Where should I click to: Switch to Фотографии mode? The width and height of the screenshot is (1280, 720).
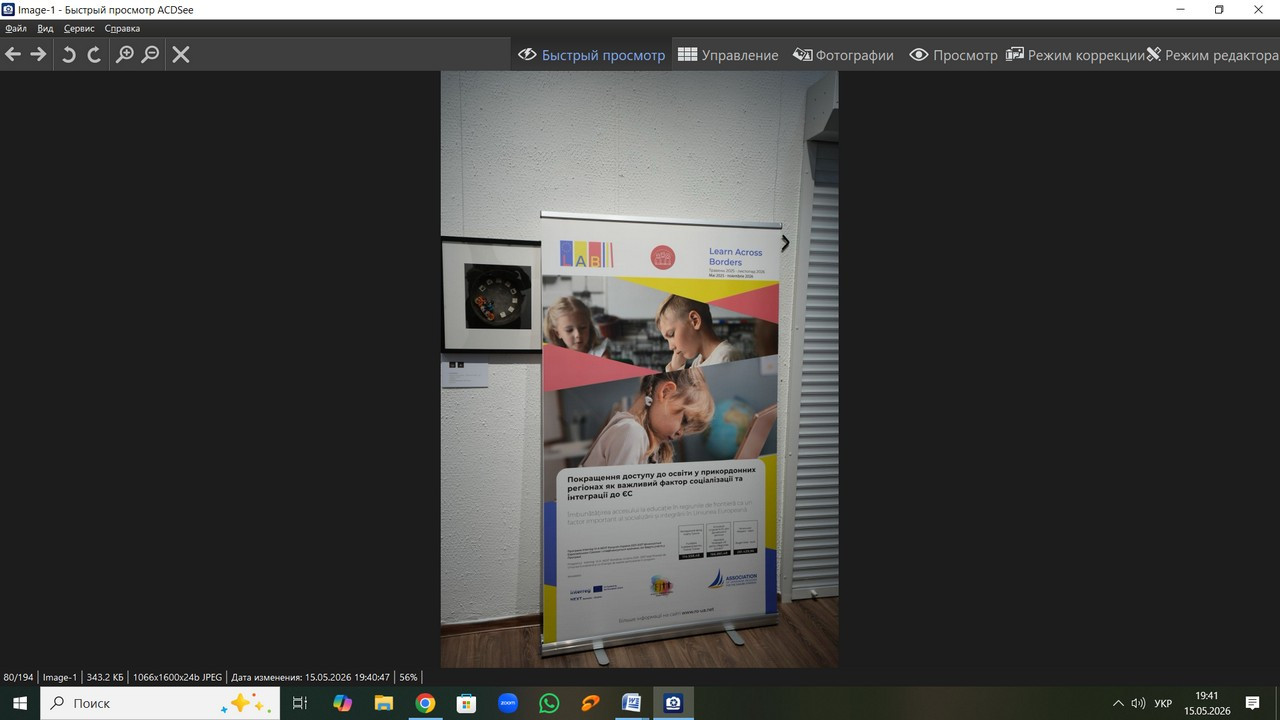[x=843, y=55]
